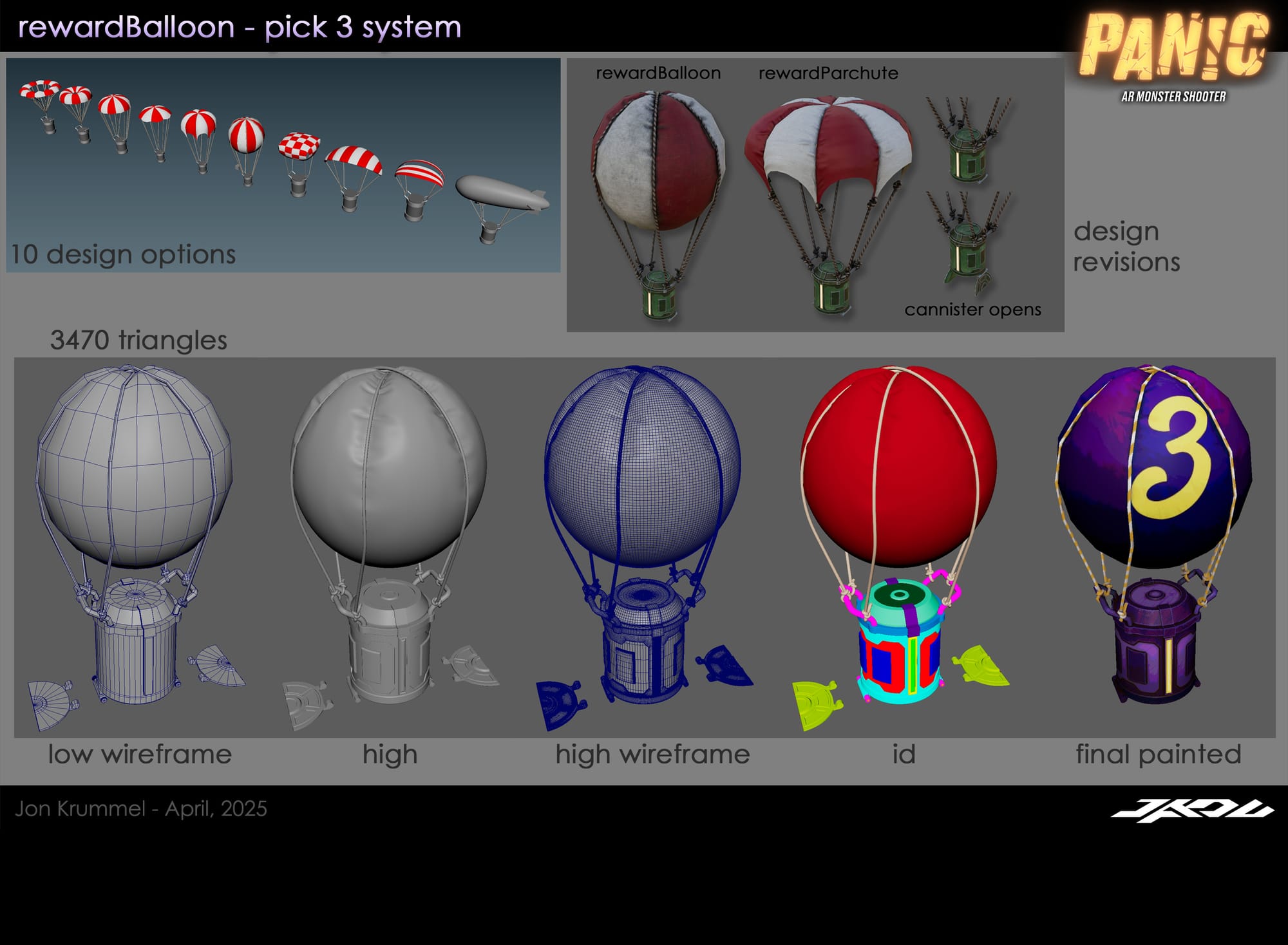Click the high-poly gray balloon render
Viewport: 1288px width, 945px height.
(x=389, y=467)
